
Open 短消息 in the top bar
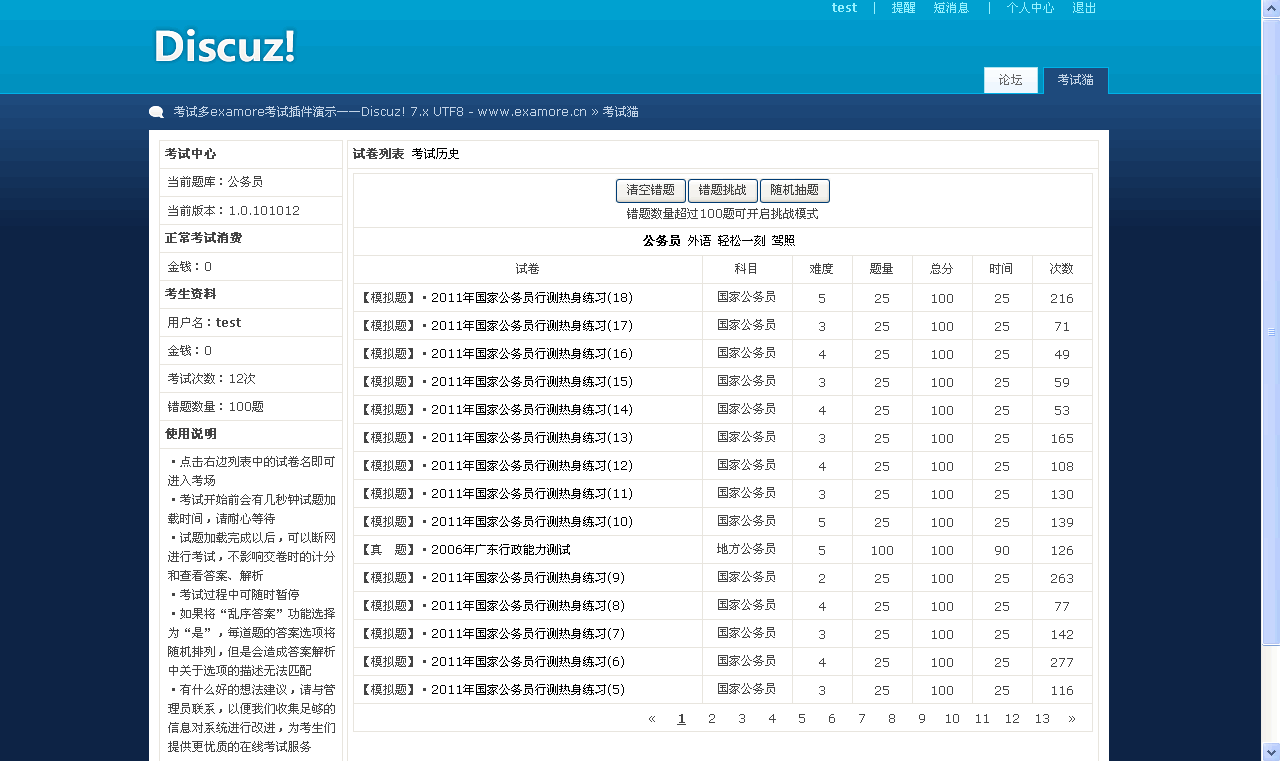[x=951, y=8]
